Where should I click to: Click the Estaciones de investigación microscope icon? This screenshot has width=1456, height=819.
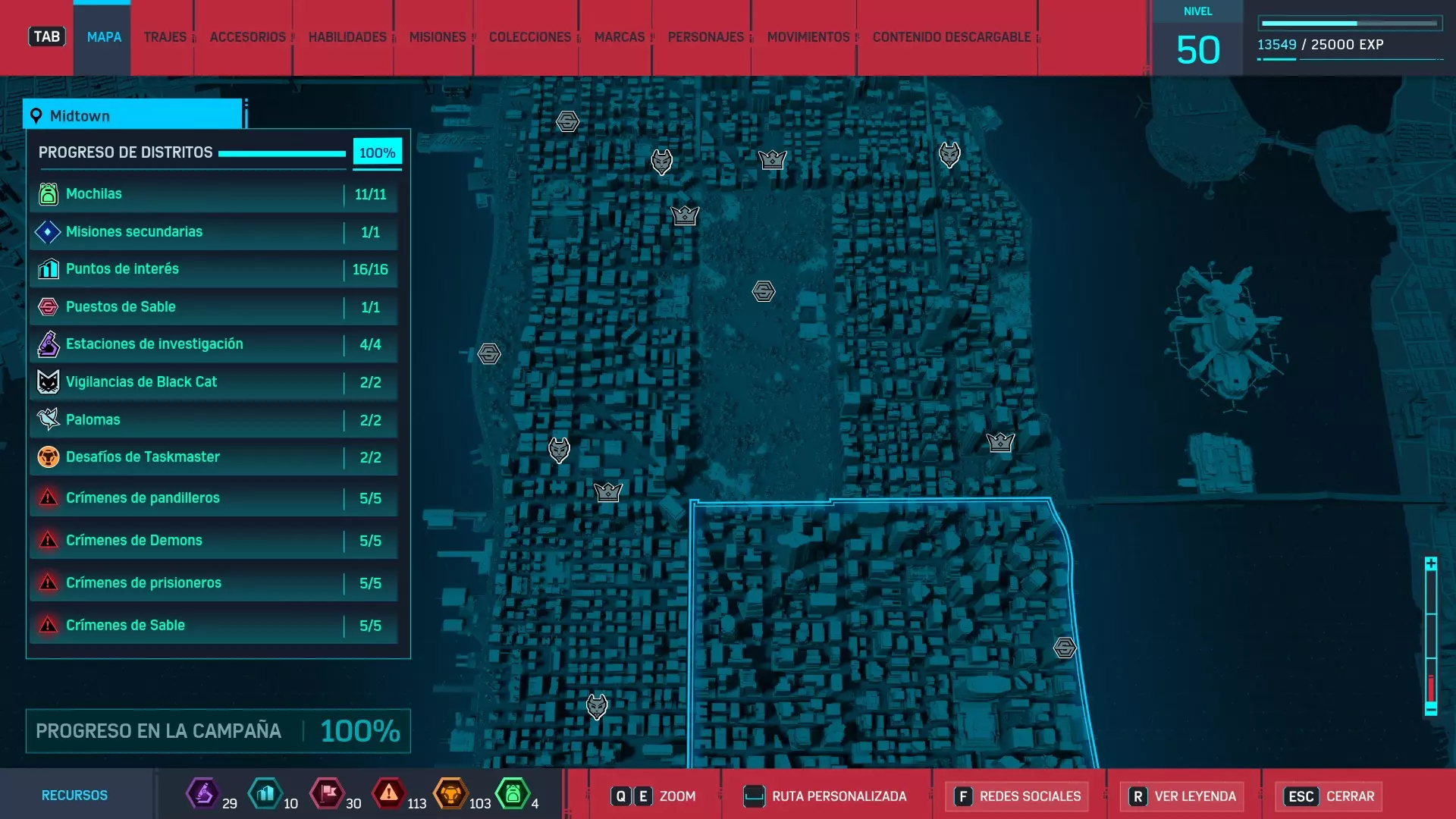click(48, 344)
